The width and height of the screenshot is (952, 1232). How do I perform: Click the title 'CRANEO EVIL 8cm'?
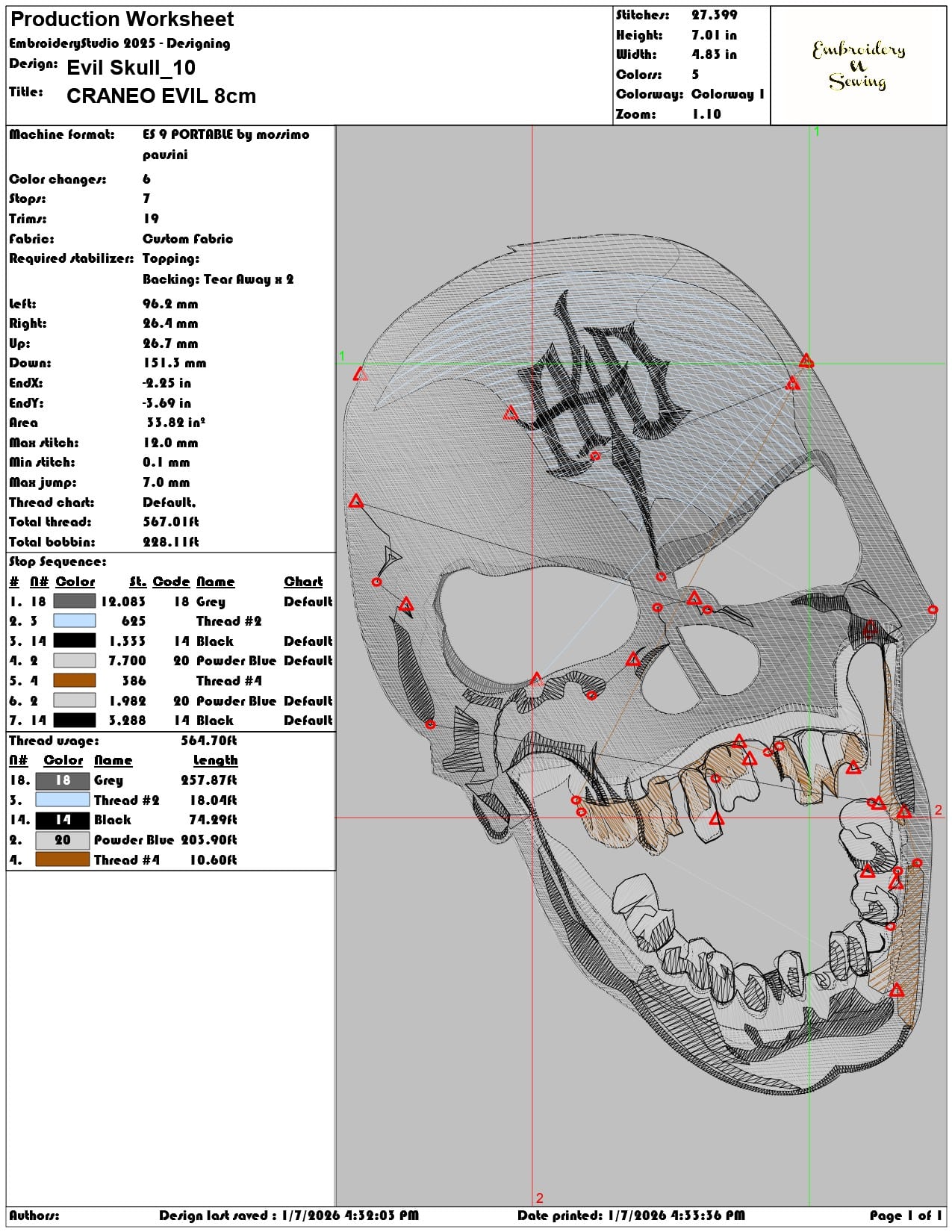click(x=161, y=96)
